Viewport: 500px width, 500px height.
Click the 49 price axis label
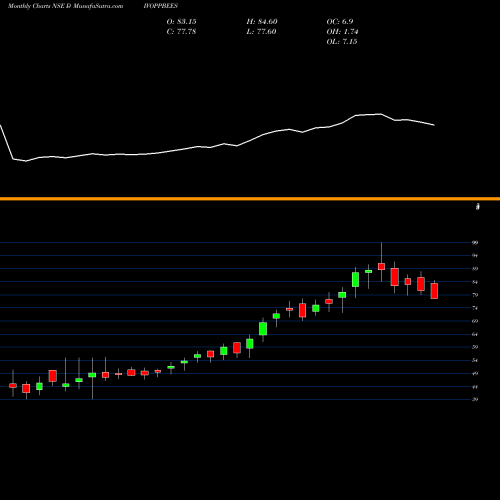coord(475,373)
